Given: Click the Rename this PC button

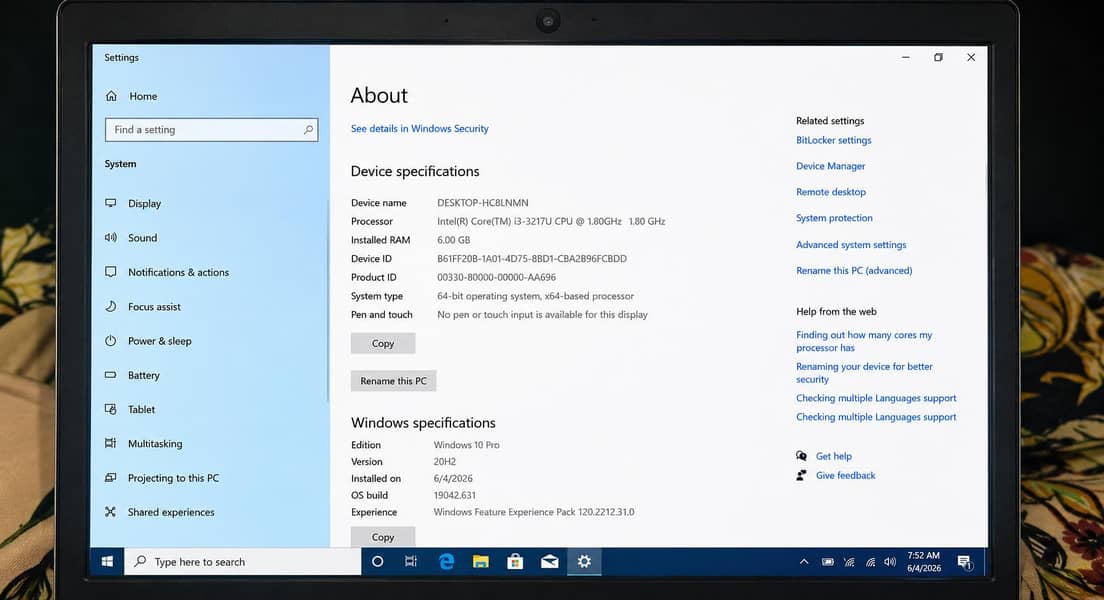Looking at the screenshot, I should click(394, 381).
